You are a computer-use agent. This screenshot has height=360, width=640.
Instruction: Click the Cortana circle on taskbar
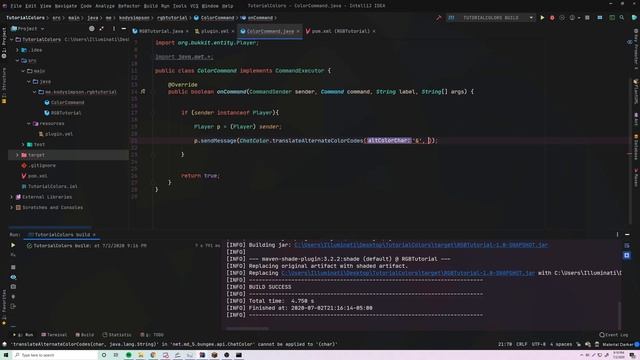tap(104, 355)
